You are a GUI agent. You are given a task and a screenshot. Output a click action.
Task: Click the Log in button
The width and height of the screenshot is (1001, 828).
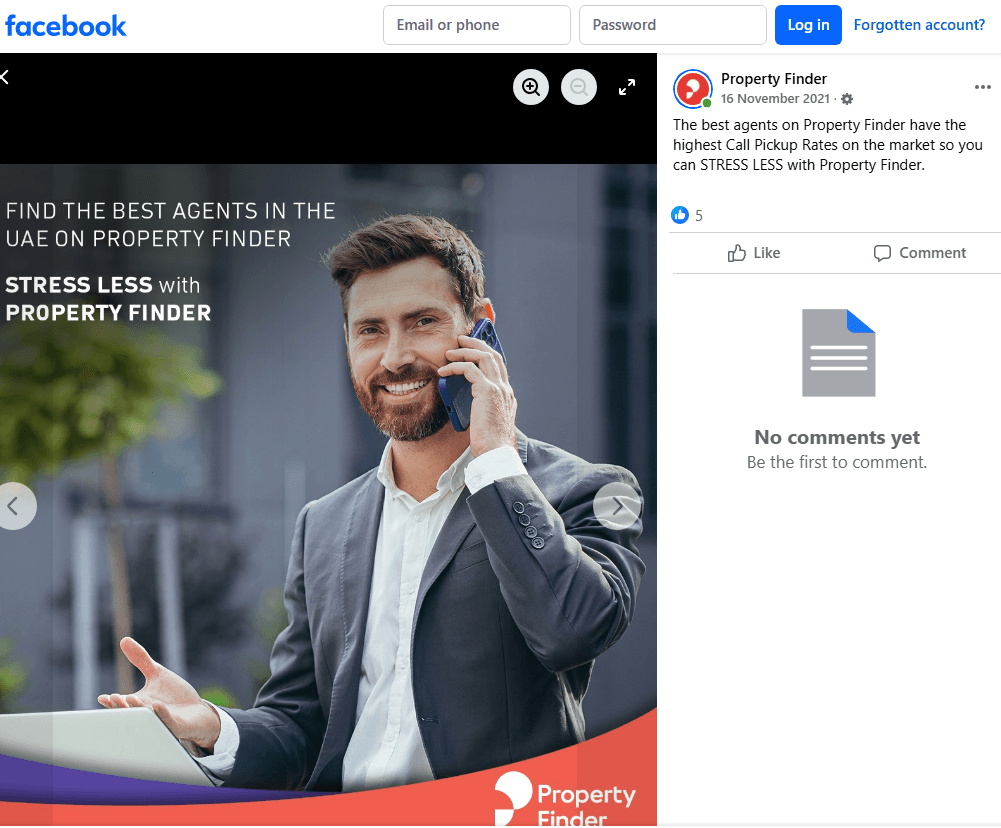808,25
